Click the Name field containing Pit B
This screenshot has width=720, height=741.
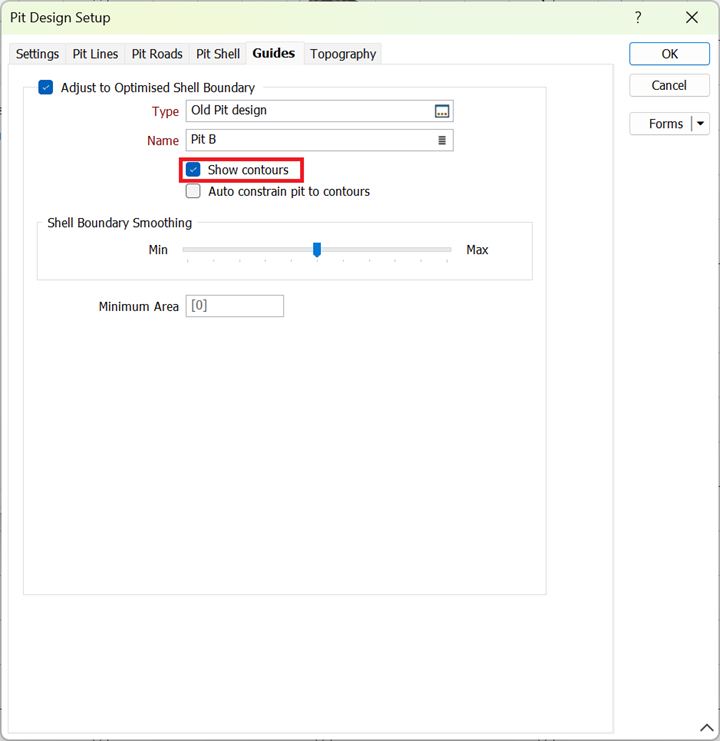pyautogui.click(x=310, y=140)
